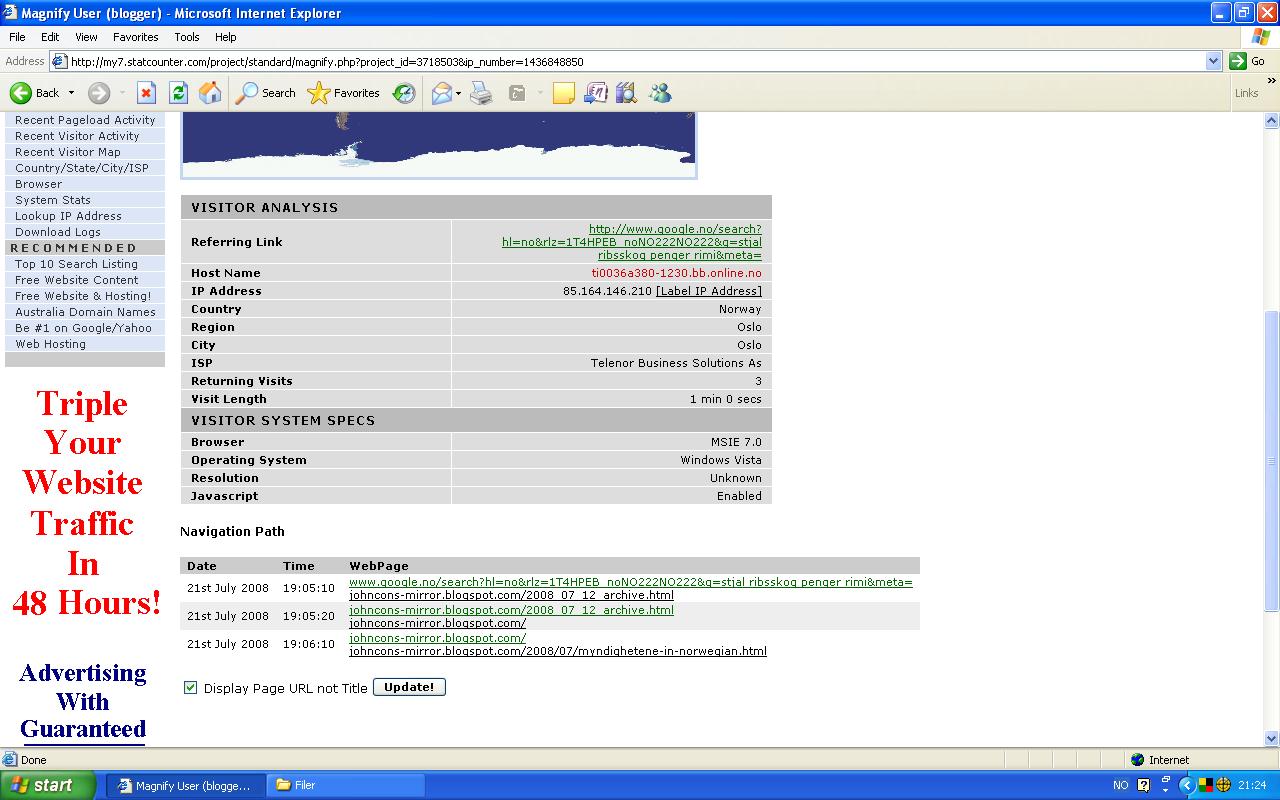The width and height of the screenshot is (1280, 800).
Task: Click the Mail envelope toolbar icon
Action: coord(441,93)
